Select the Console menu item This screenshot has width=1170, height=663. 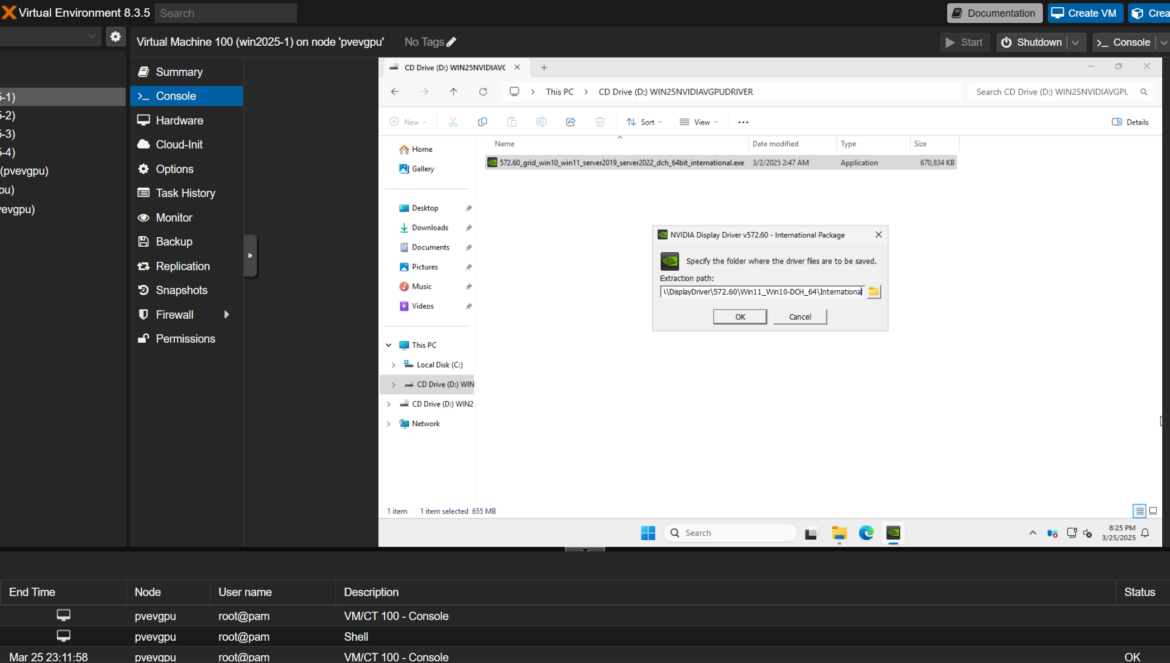(x=187, y=96)
